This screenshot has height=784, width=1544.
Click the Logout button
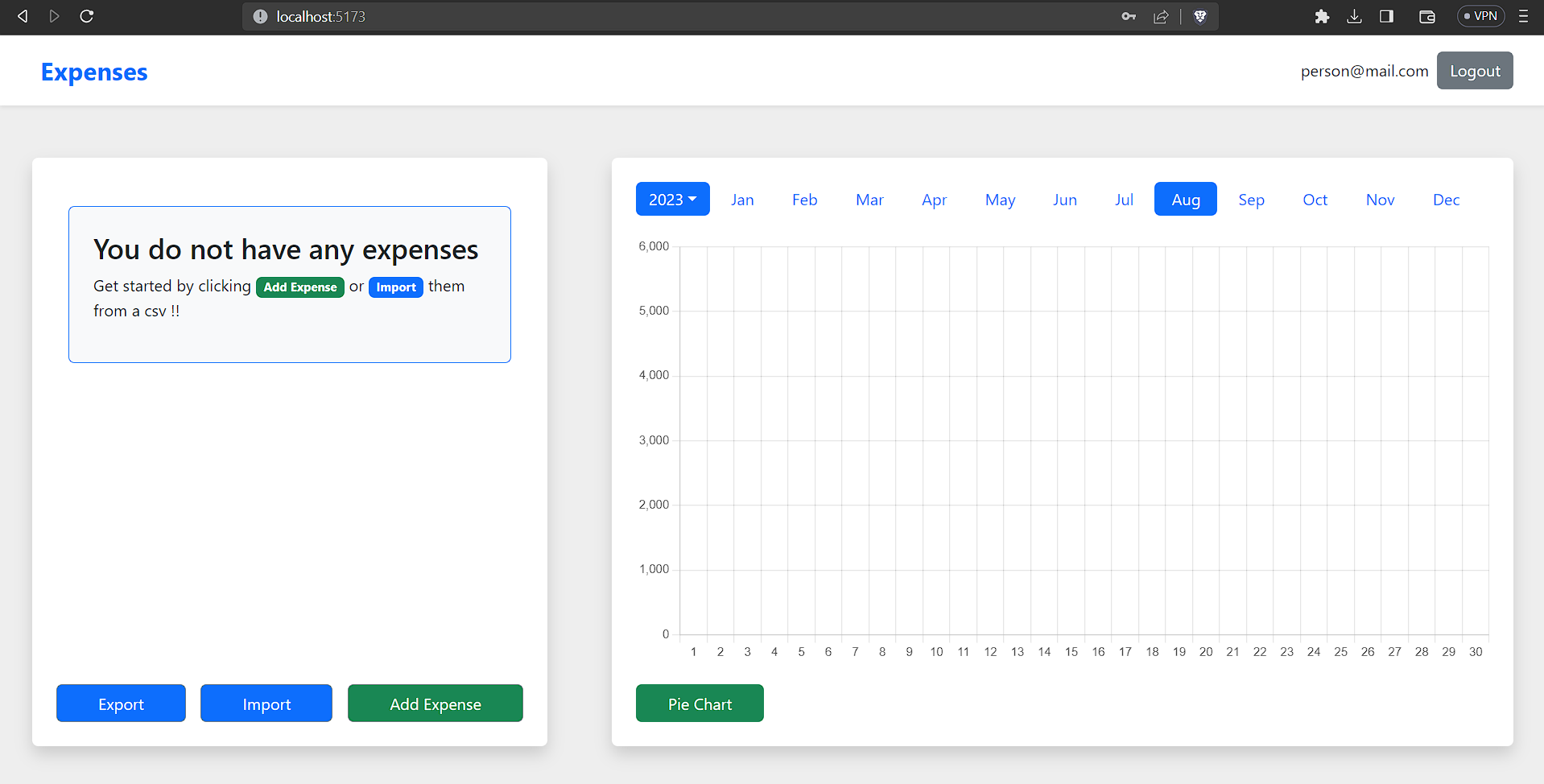1474,70
